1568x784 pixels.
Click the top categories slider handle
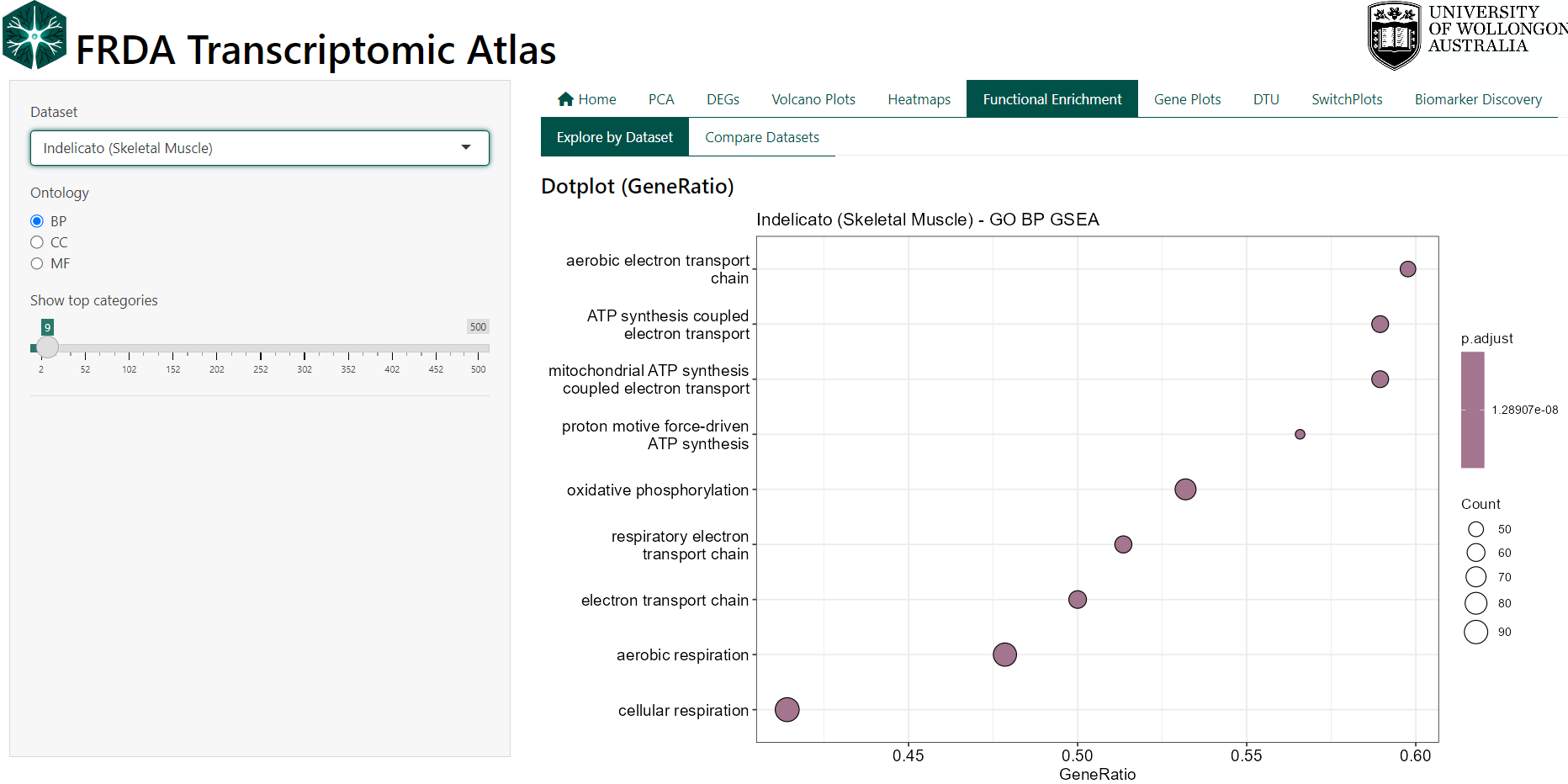pos(48,347)
